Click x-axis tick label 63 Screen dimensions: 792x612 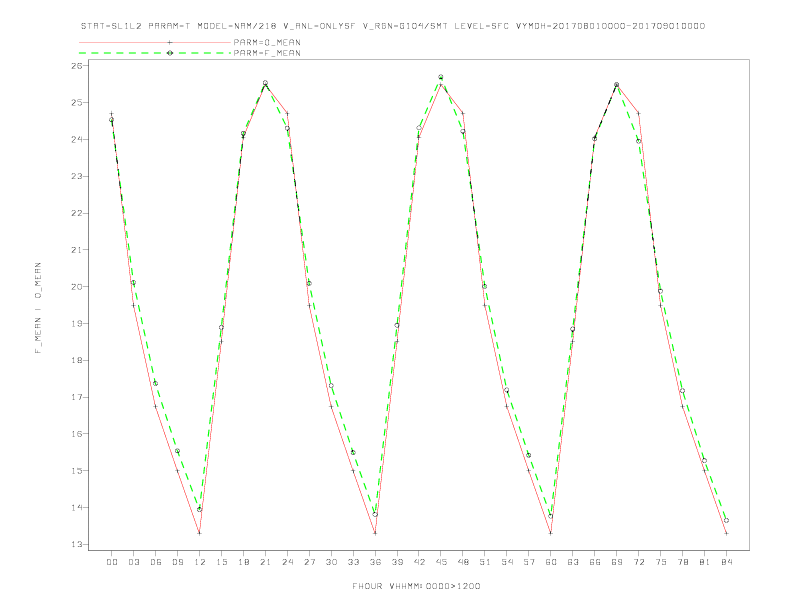click(x=573, y=562)
